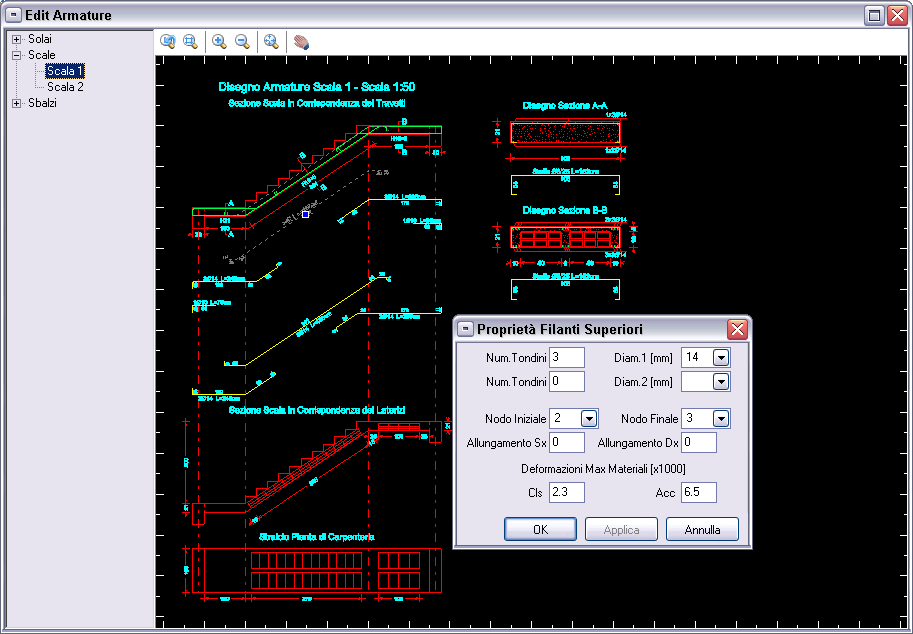This screenshot has width=913, height=634.
Task: Click the Proprietà Filanti Superiori title icon
Action: point(465,329)
